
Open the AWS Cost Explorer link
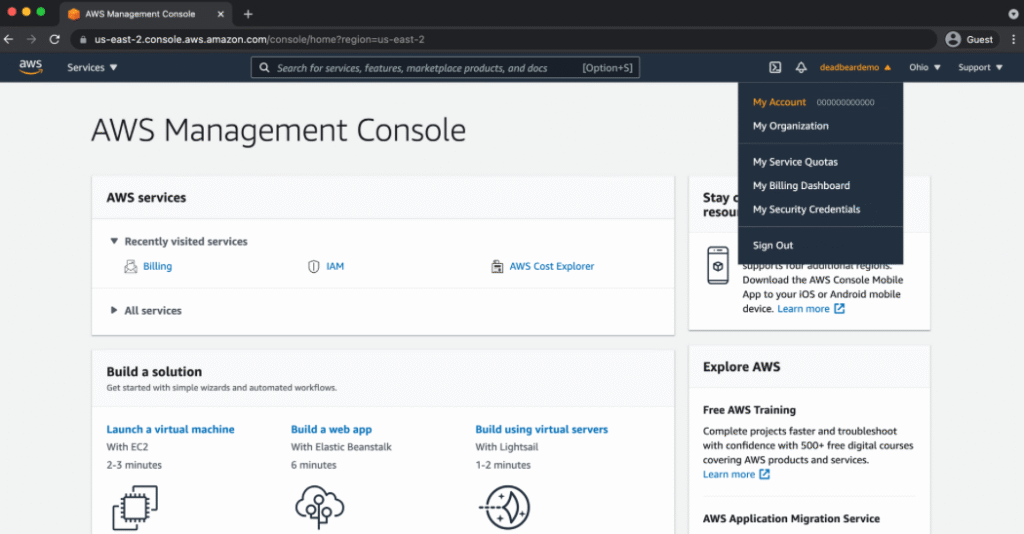[x=552, y=266]
